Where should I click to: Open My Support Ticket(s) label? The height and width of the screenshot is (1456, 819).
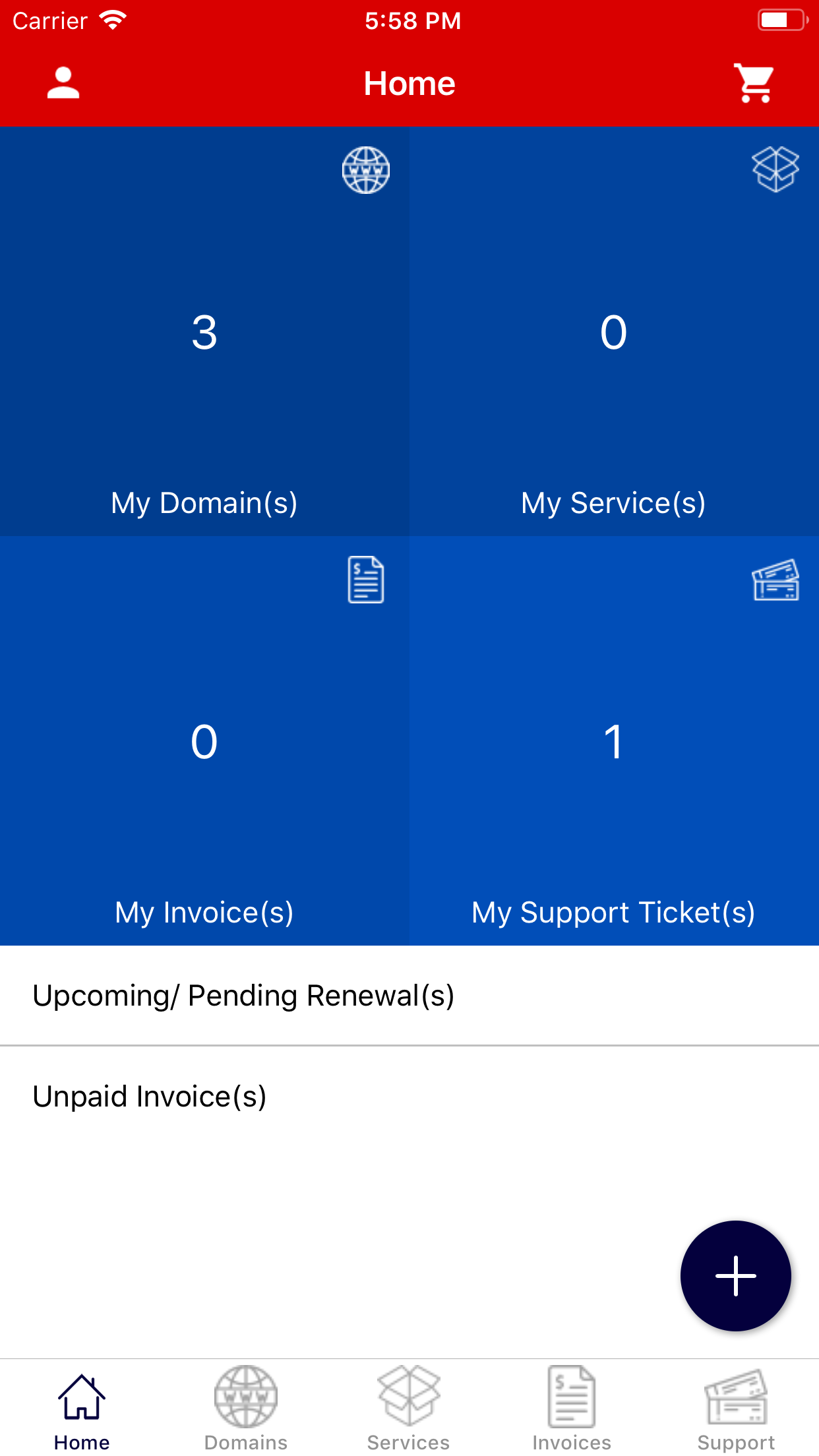click(614, 913)
